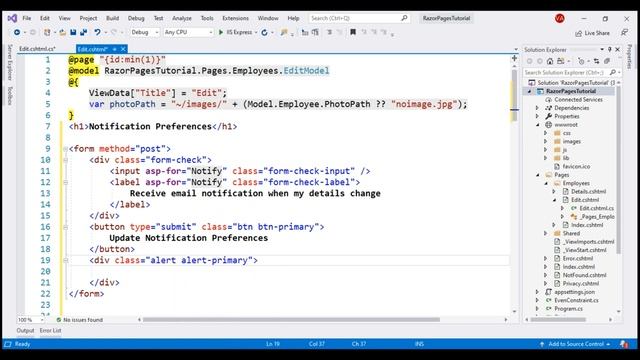Screen dimensions: 640x360
Task: Open the Properties side tab at right
Action: (629, 57)
